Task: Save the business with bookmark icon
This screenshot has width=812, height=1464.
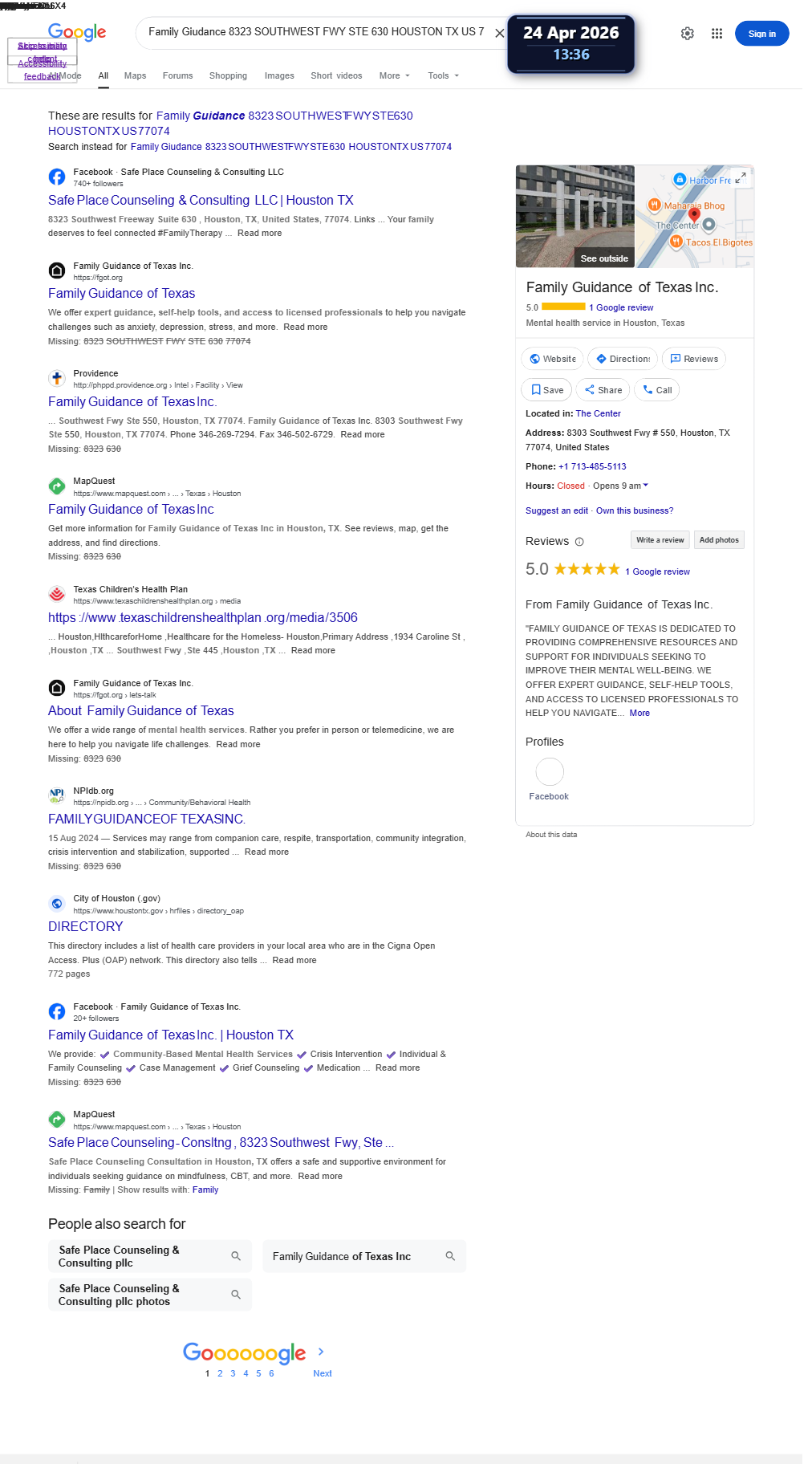Action: [x=546, y=390]
